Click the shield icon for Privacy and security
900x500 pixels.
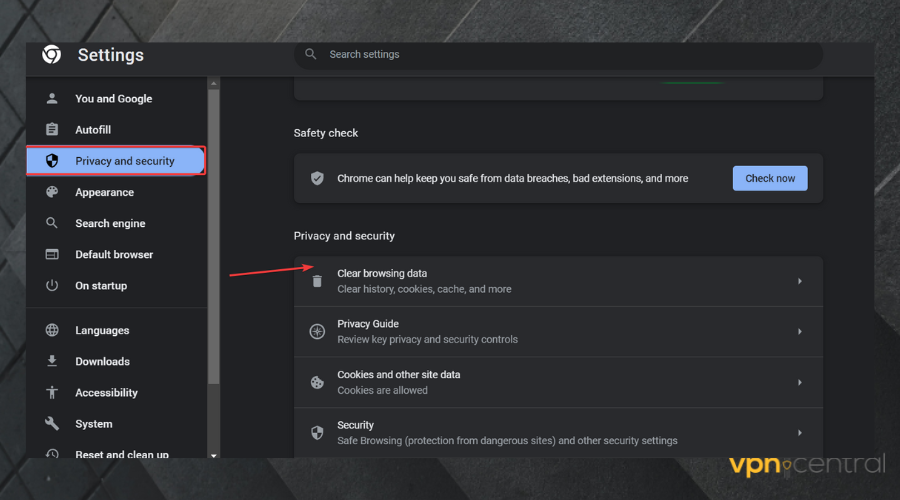point(52,161)
